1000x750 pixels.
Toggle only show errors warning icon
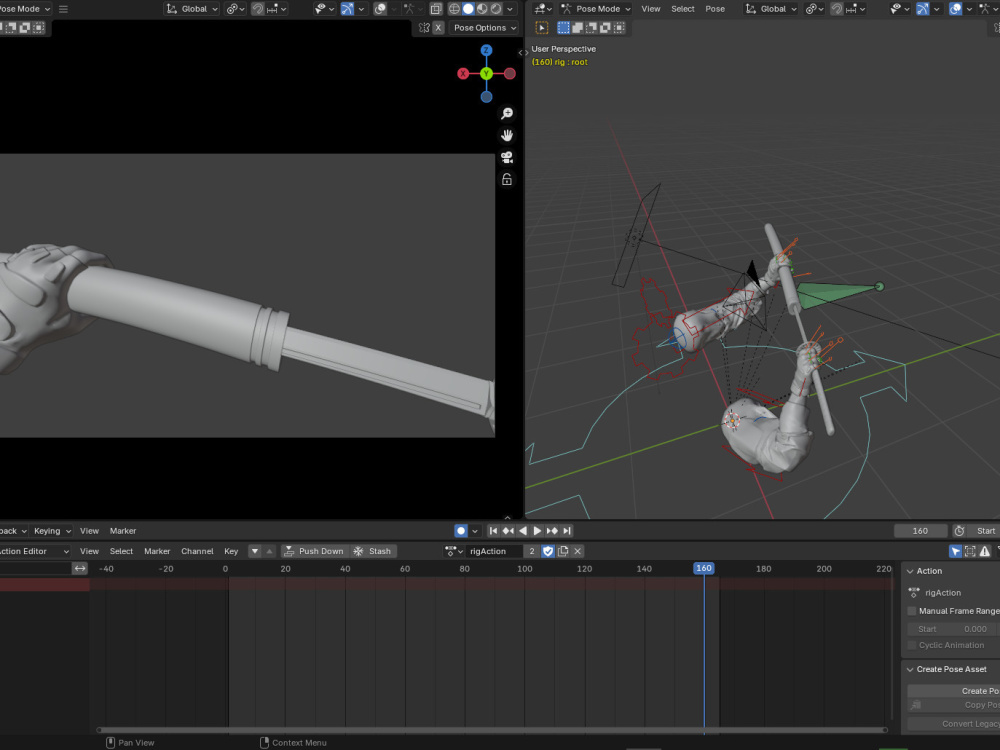point(985,551)
